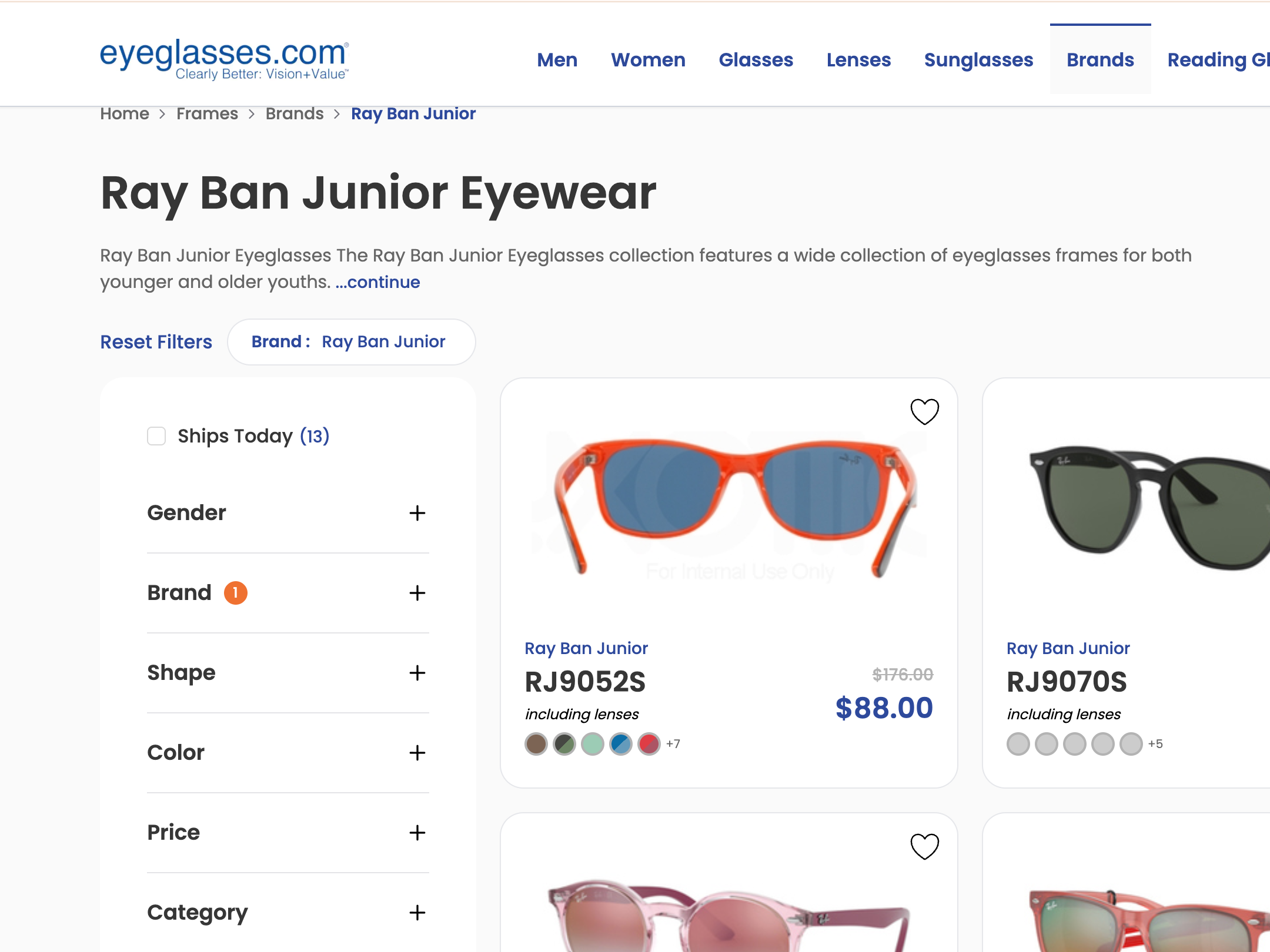Open the Sunglasses menu item
This screenshot has width=1270, height=952.
pyautogui.click(x=978, y=59)
